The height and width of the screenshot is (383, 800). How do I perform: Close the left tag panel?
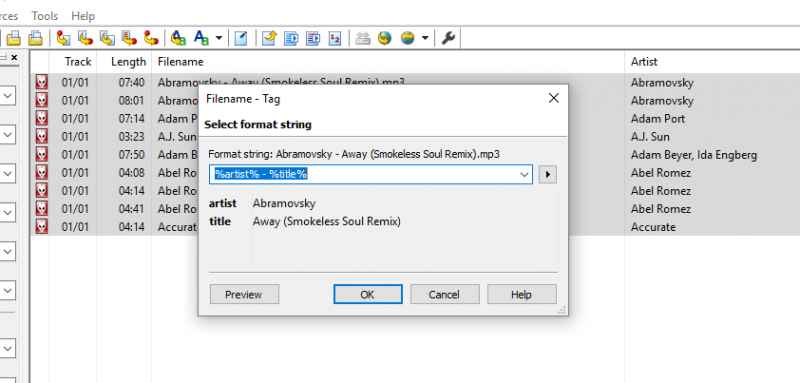(14, 58)
